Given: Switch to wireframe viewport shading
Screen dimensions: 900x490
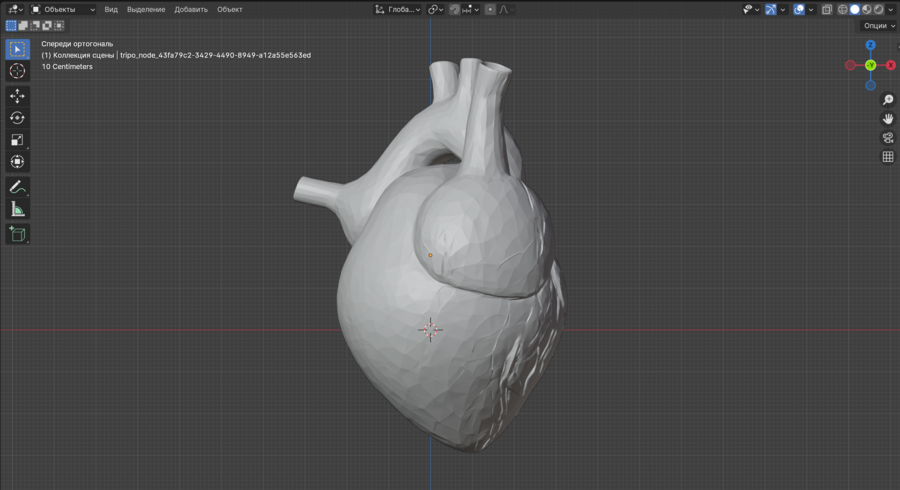Looking at the screenshot, I should tap(842, 9).
